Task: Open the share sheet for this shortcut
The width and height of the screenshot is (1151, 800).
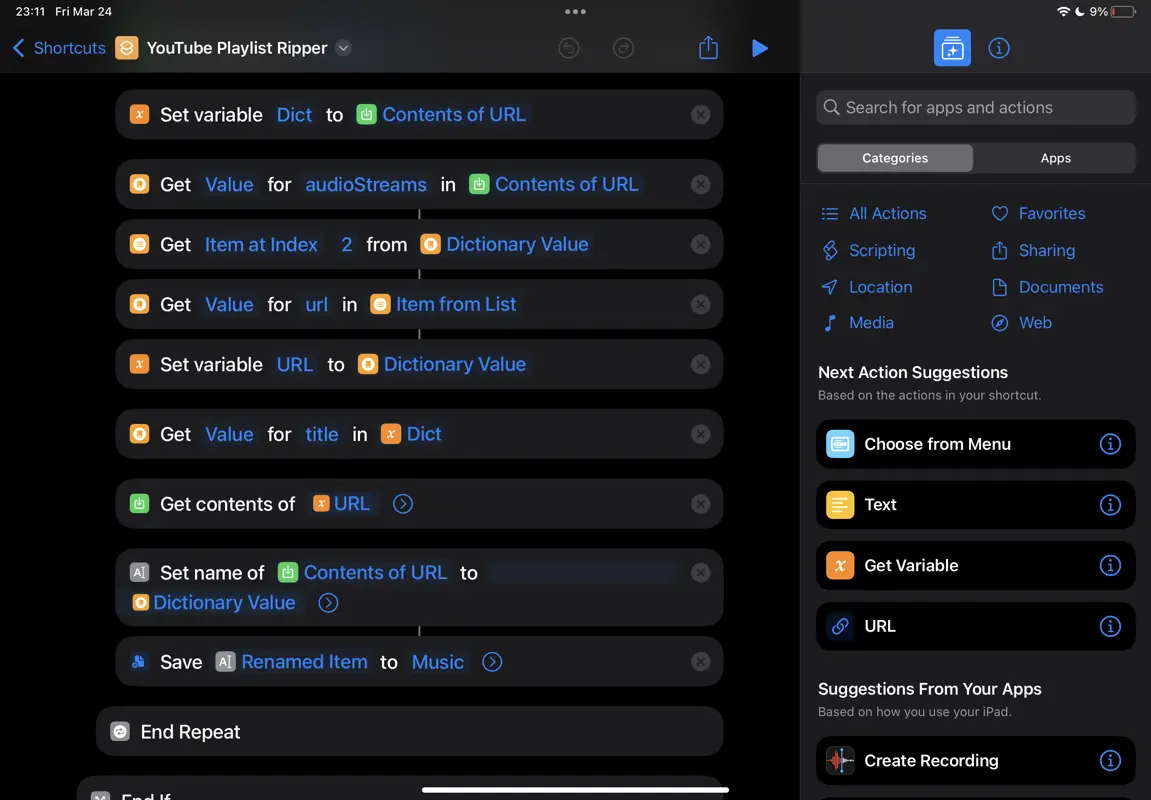Action: (708, 47)
